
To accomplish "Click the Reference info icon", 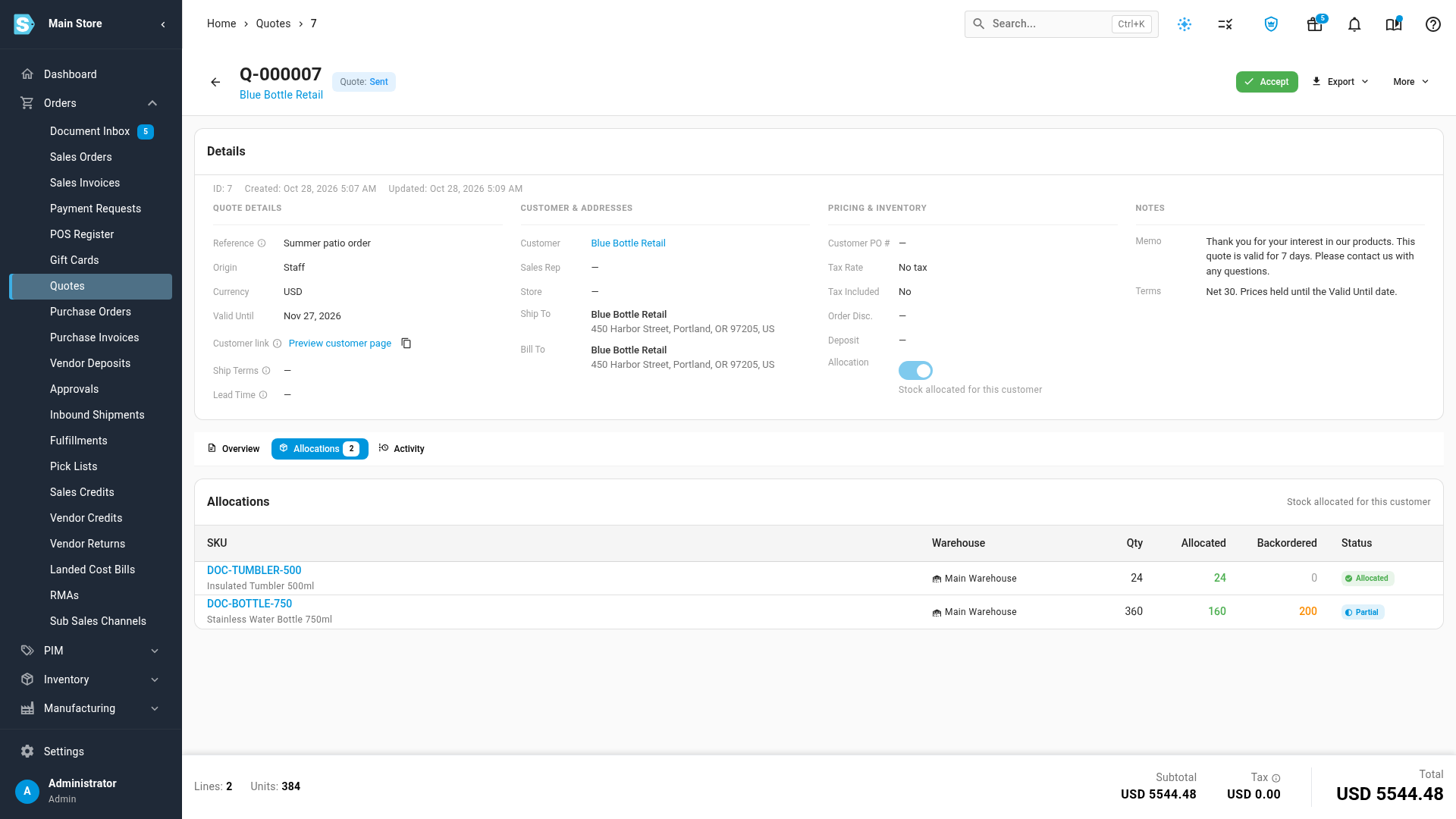I will pos(262,243).
